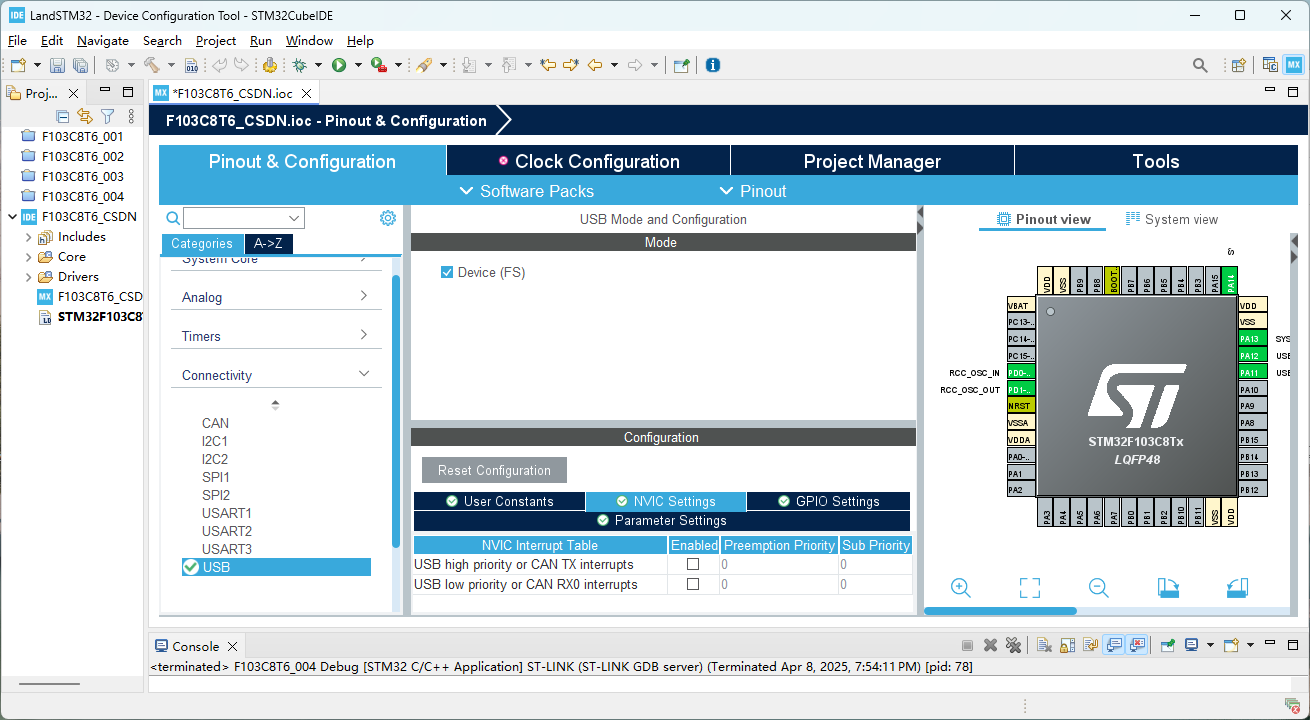Viewport: 1310px width, 720px height.
Task: Expand the Core folder node
Action: pos(28,257)
